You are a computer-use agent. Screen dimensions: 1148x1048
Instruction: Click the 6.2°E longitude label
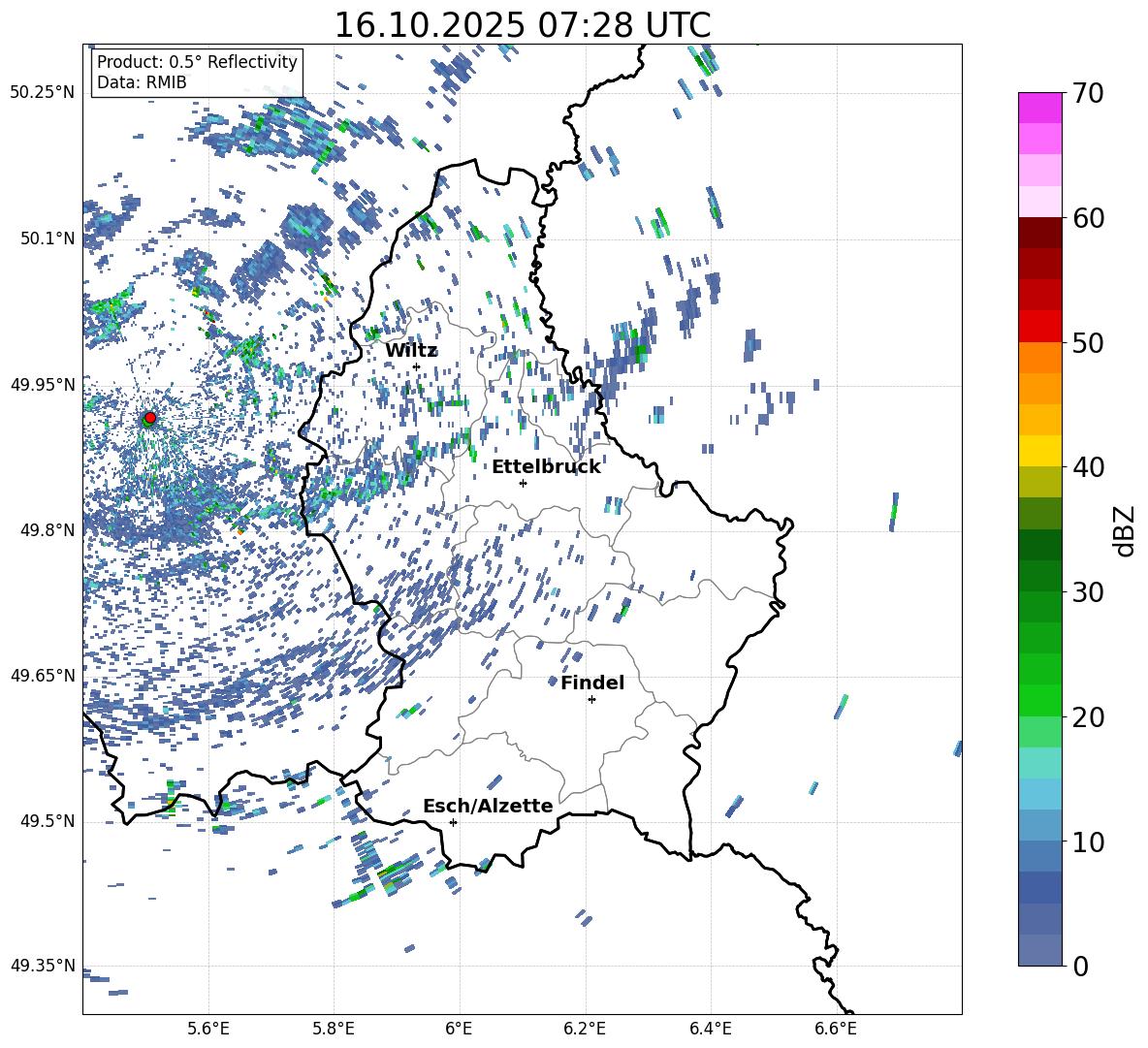[x=585, y=1029]
